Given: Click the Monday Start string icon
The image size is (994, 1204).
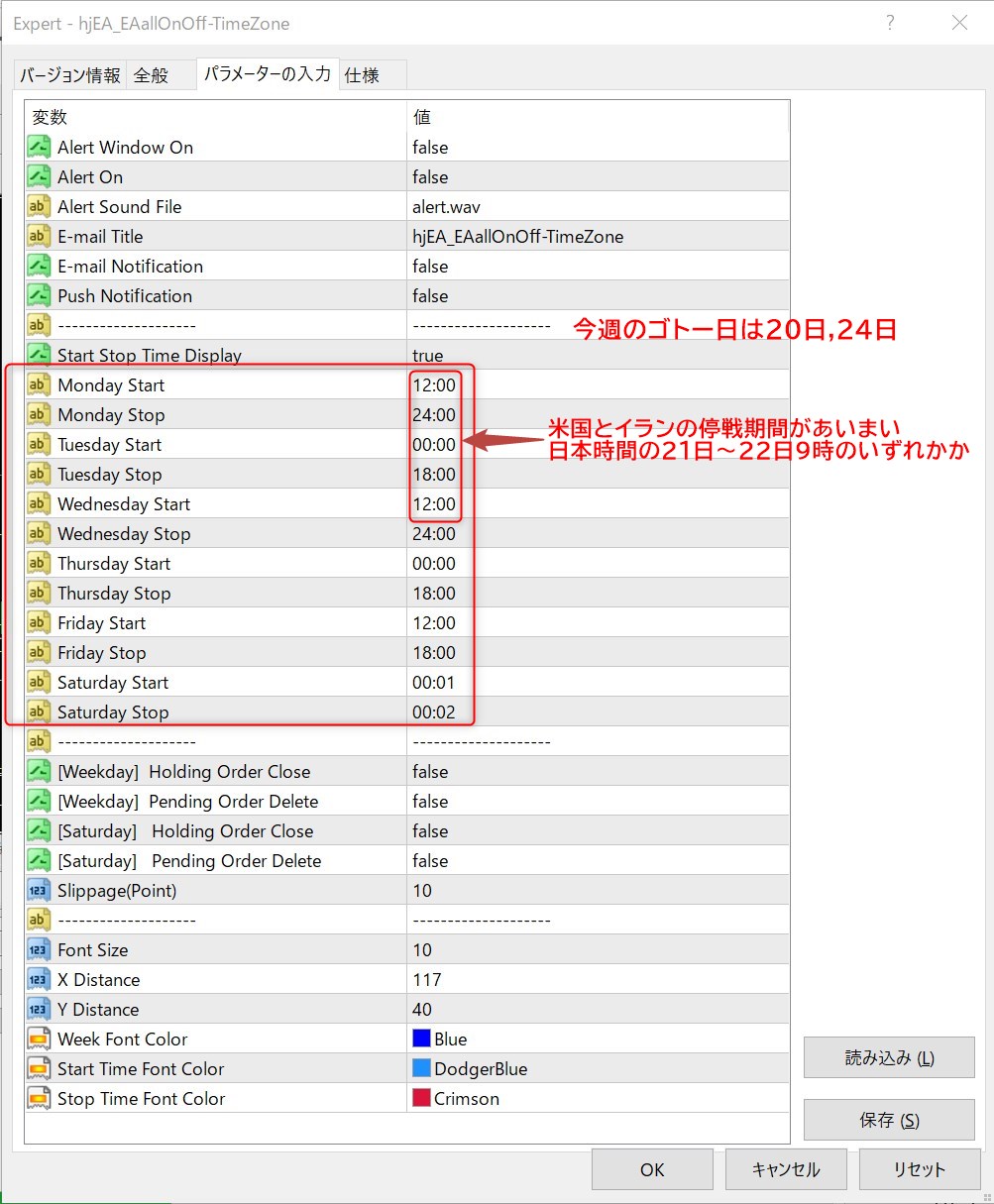Looking at the screenshot, I should [x=39, y=385].
